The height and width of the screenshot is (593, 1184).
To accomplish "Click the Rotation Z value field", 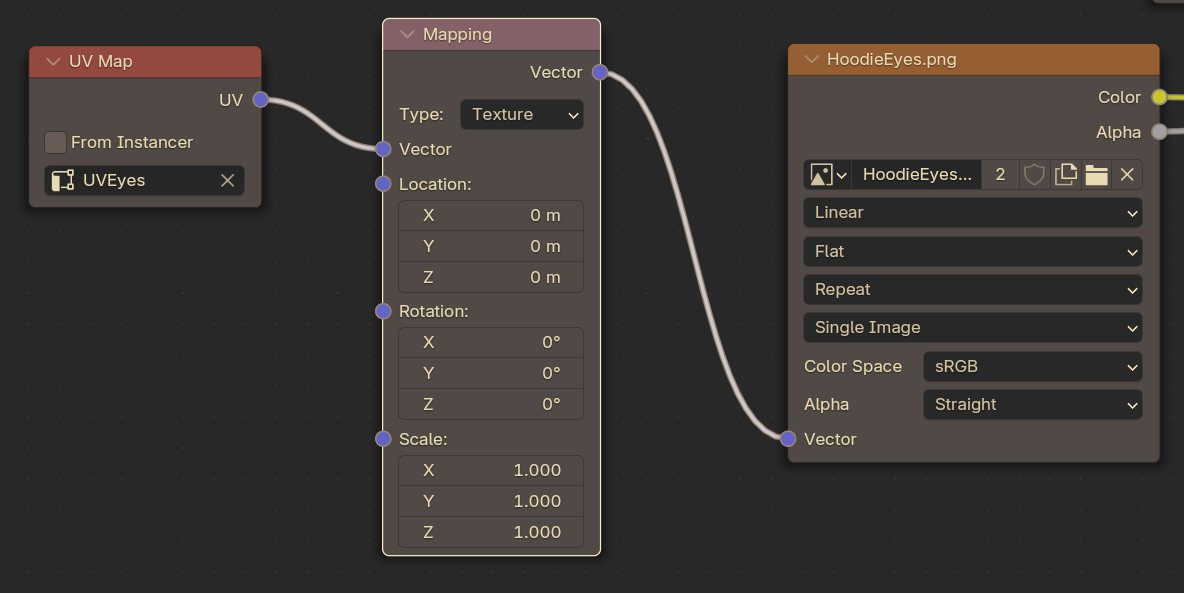I will (x=491, y=404).
